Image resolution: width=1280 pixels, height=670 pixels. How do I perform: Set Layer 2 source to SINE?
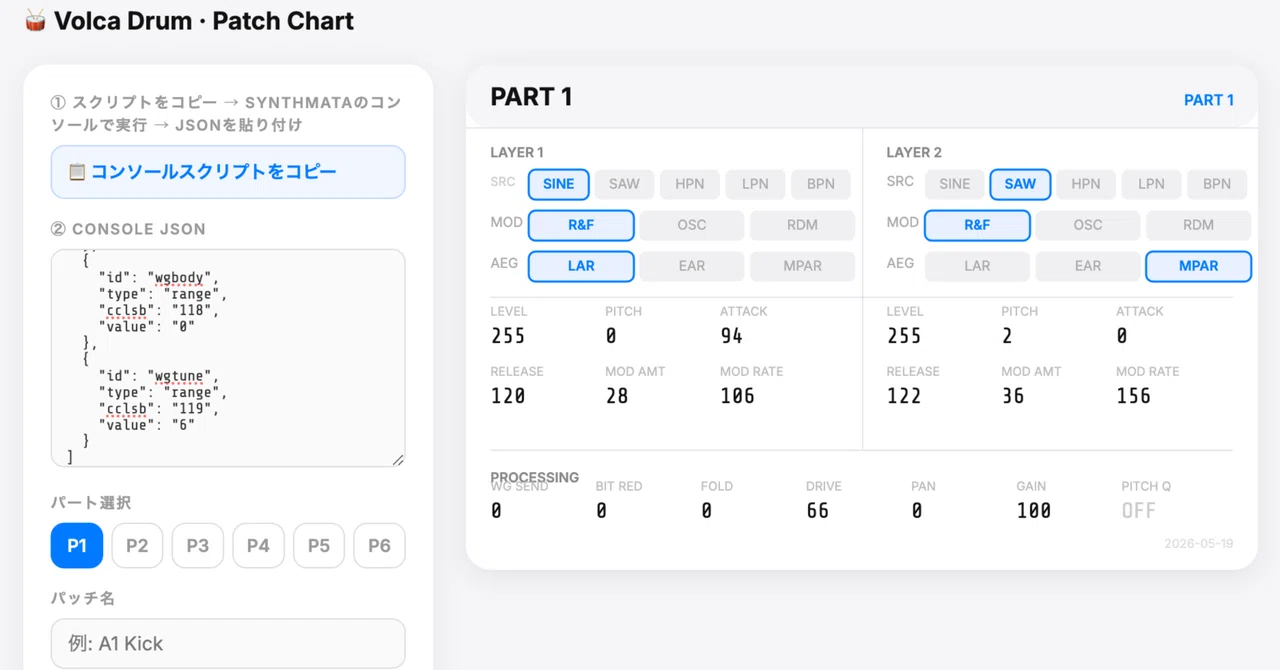point(955,184)
